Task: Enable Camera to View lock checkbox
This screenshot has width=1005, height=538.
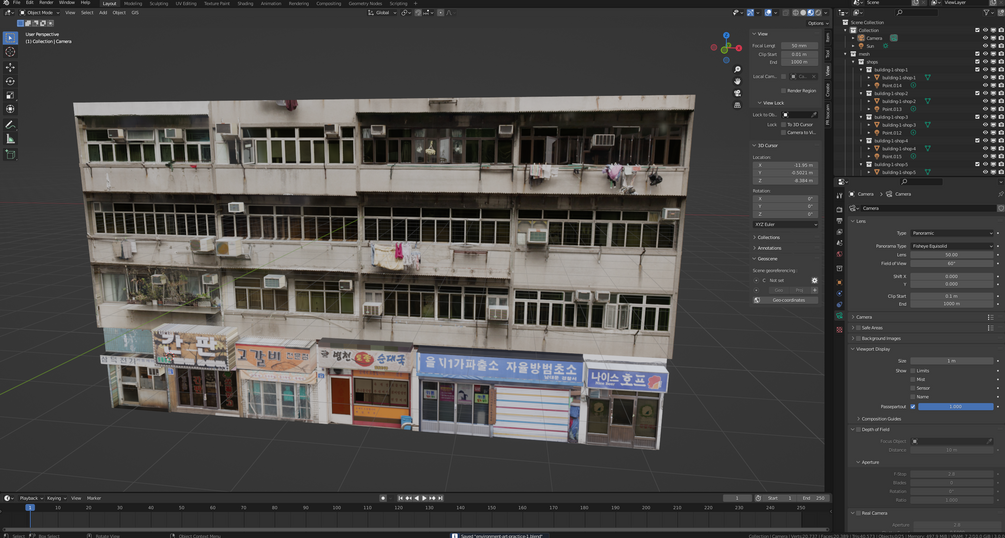Action: tap(783, 133)
